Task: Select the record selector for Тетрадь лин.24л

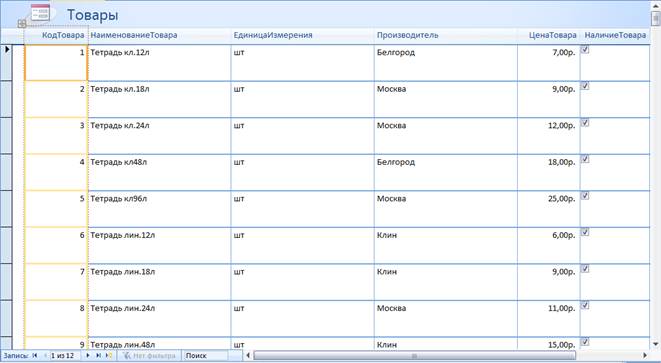Action: pyautogui.click(x=6, y=318)
